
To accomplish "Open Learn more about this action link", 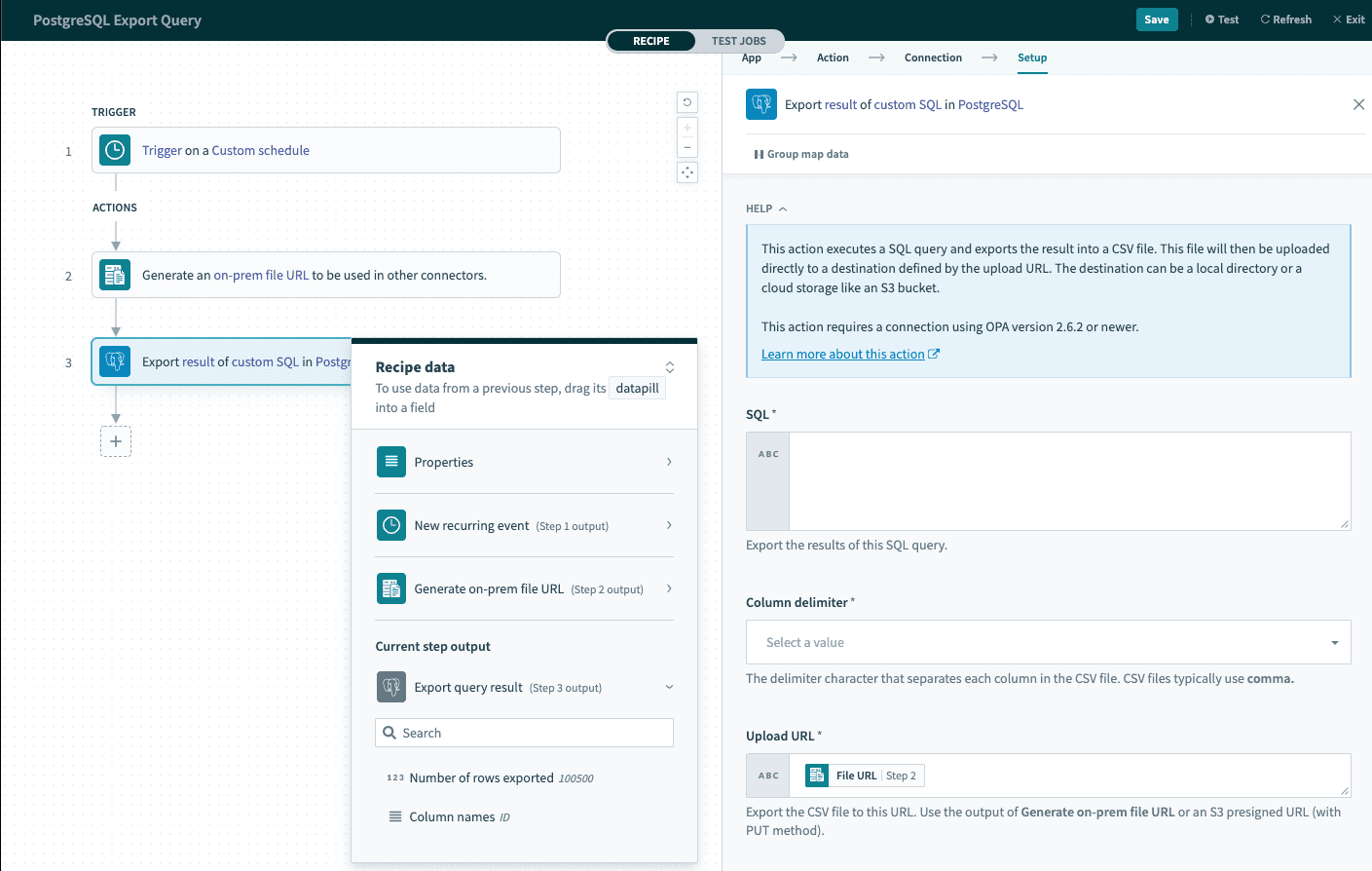I will [x=843, y=355].
